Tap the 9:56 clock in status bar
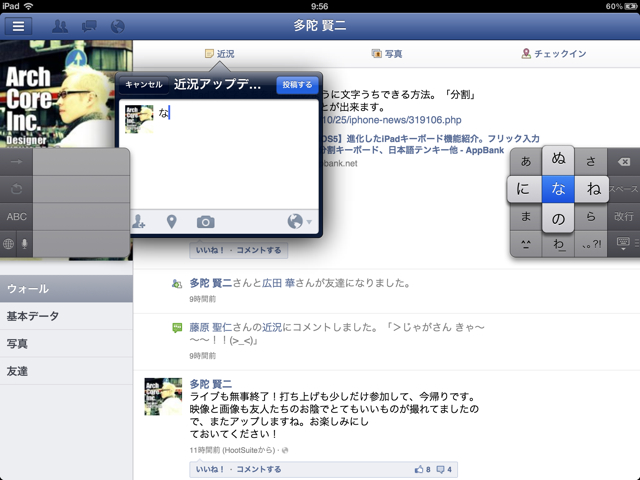640x480 pixels. coord(320,6)
